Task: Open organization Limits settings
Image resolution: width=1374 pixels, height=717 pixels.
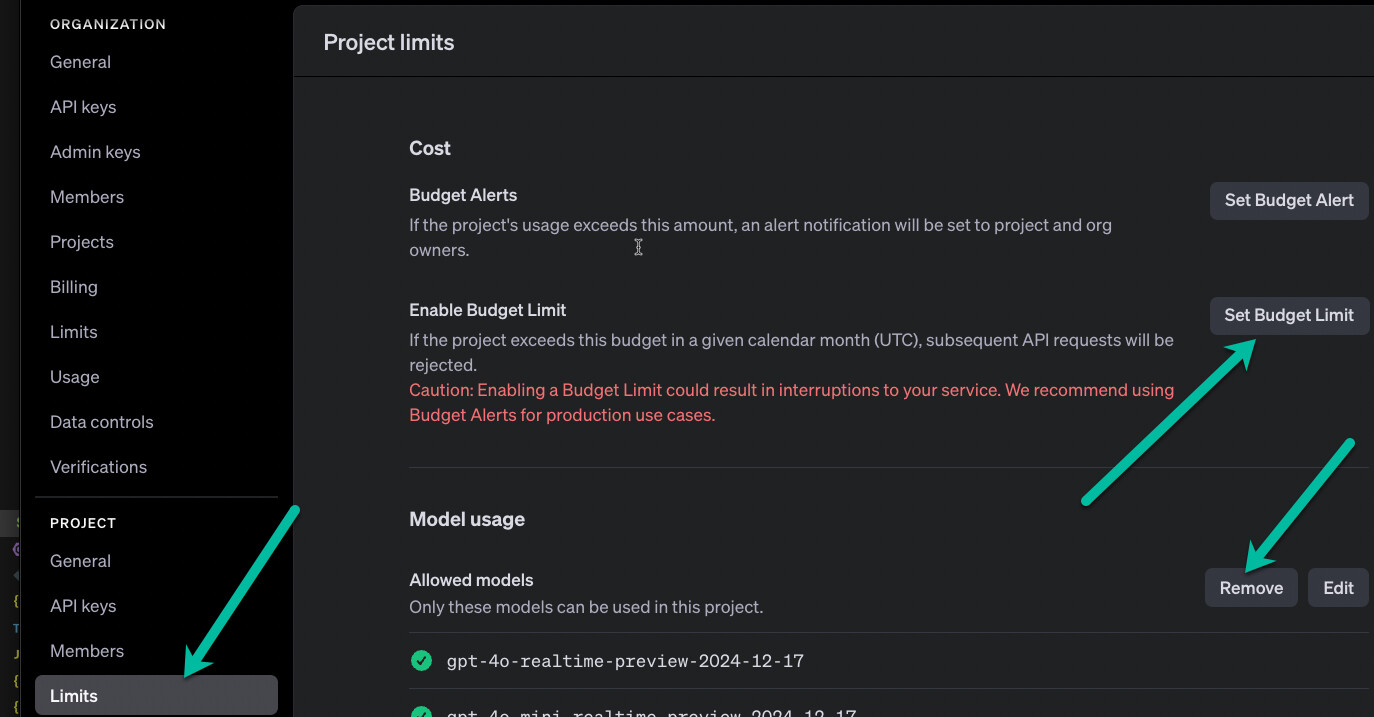Action: tap(73, 331)
